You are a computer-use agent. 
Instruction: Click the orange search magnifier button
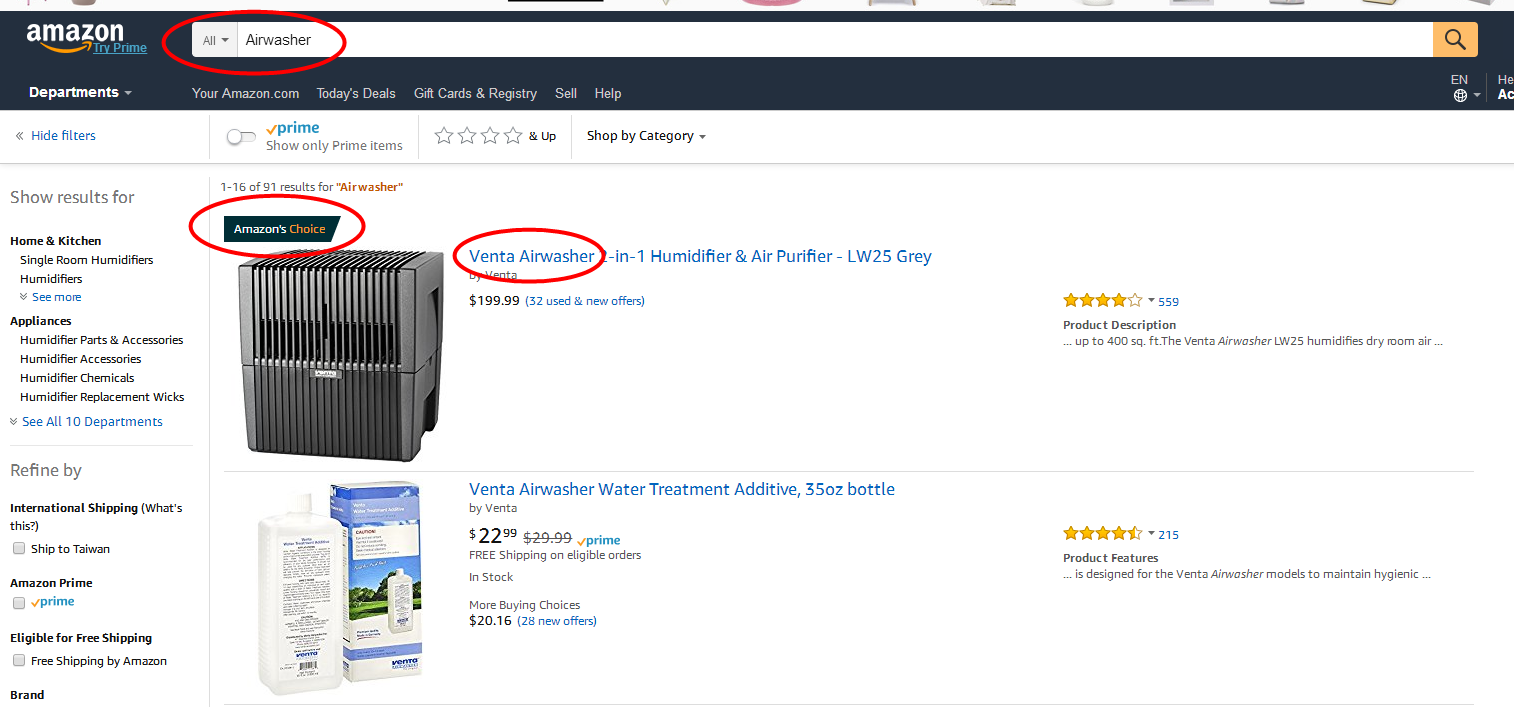pyautogui.click(x=1455, y=40)
